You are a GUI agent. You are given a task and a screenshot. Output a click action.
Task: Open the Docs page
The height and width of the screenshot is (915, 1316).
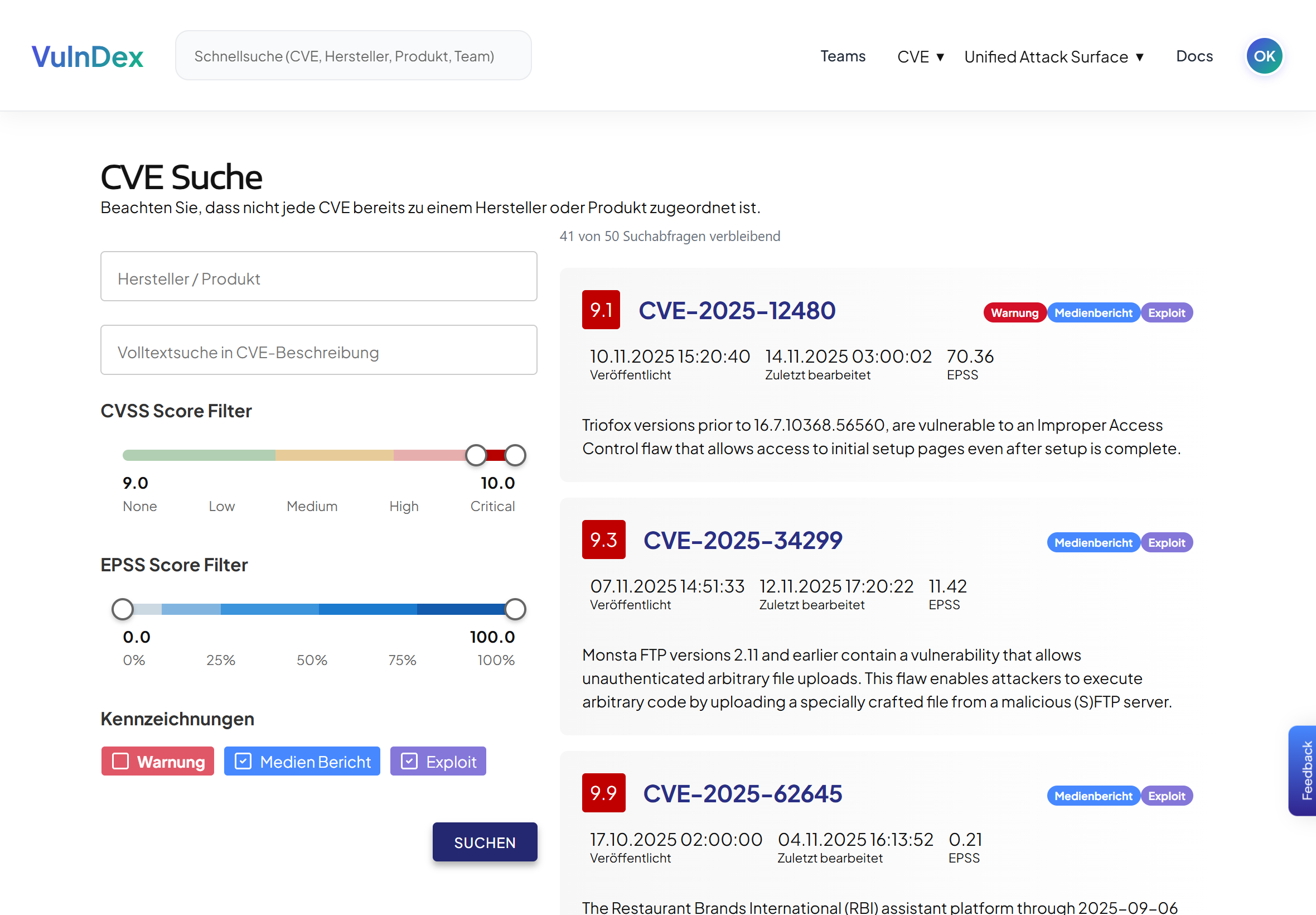1194,56
